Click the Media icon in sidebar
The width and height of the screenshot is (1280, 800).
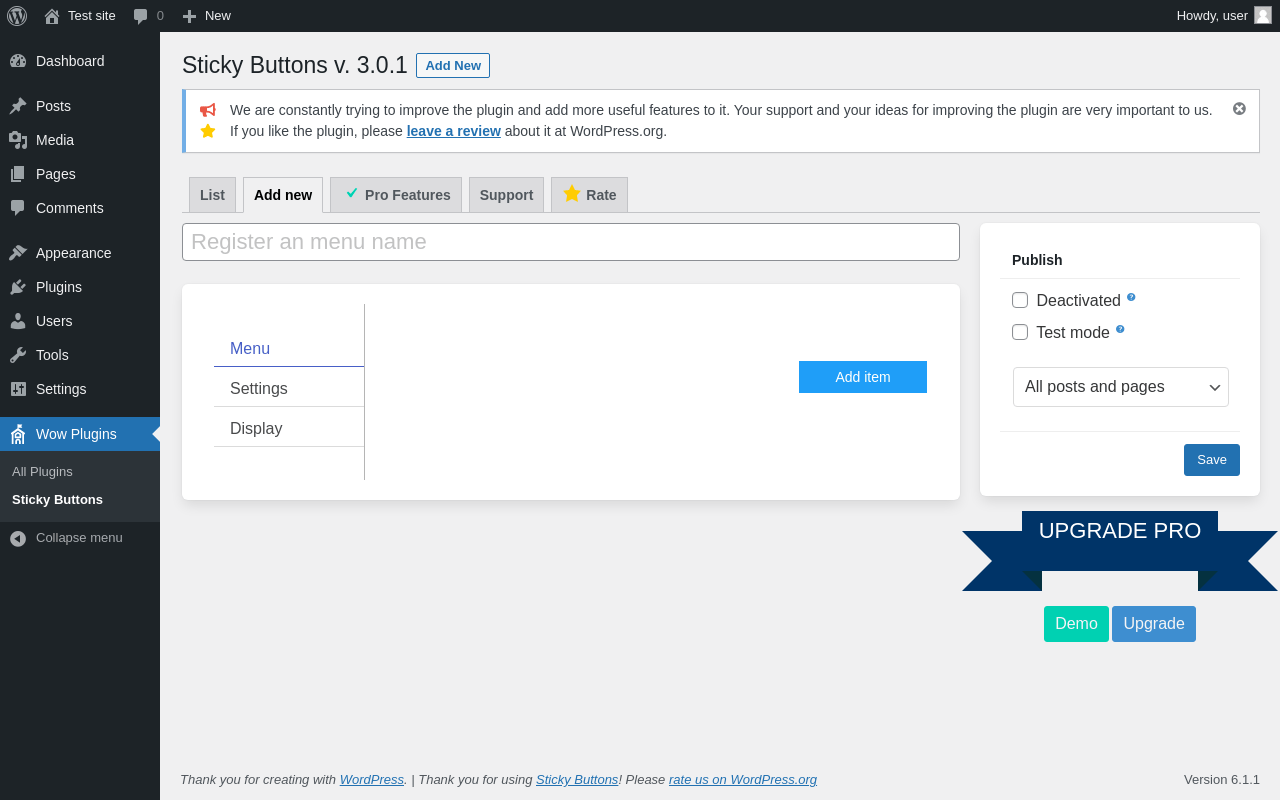click(x=18, y=140)
